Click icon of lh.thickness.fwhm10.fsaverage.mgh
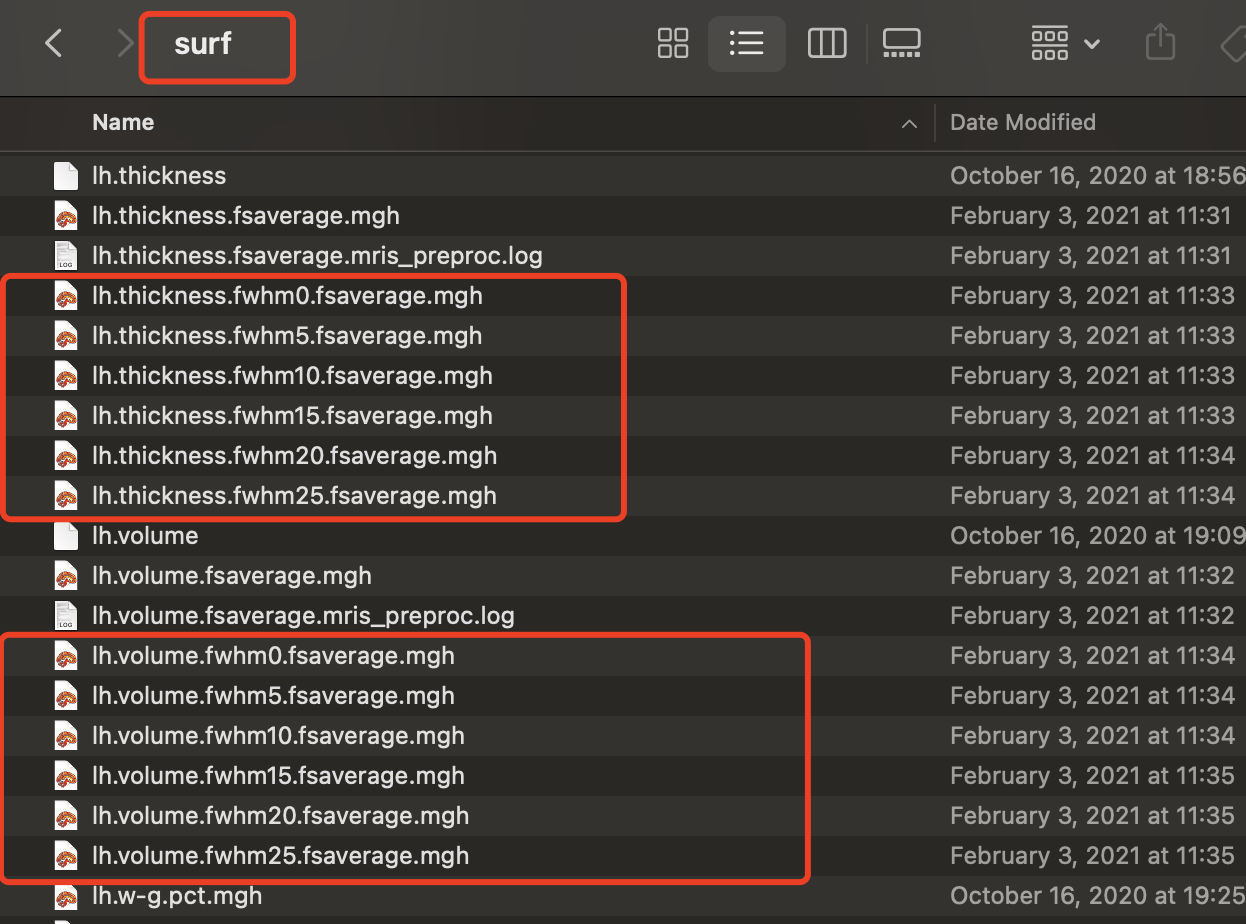The image size is (1246, 924). pos(66,376)
